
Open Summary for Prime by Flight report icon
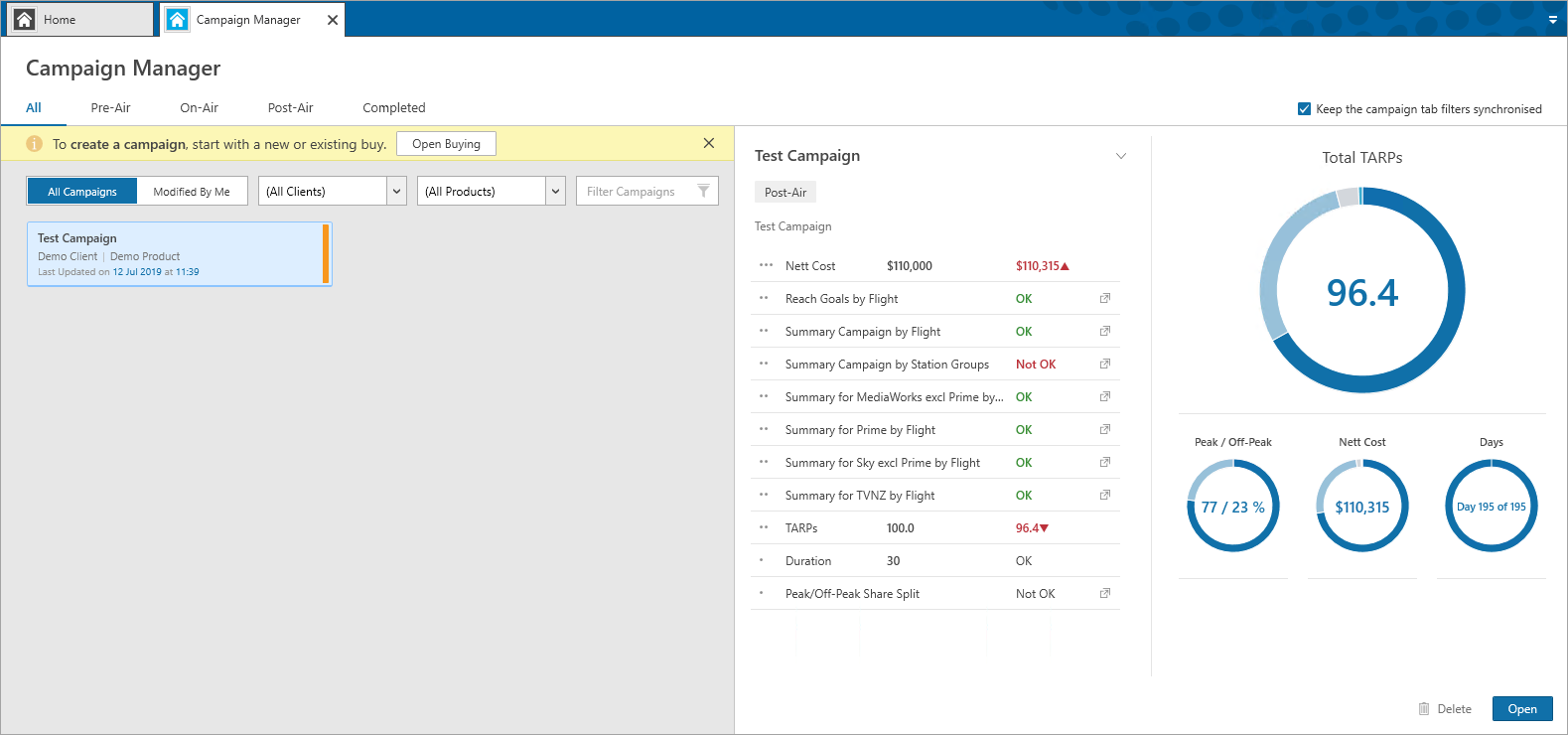(1104, 429)
